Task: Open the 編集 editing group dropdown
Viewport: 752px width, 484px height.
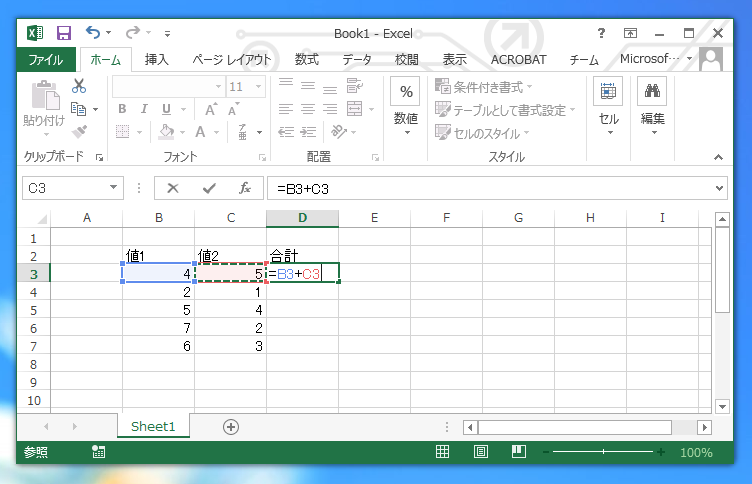Action: pyautogui.click(x=652, y=106)
